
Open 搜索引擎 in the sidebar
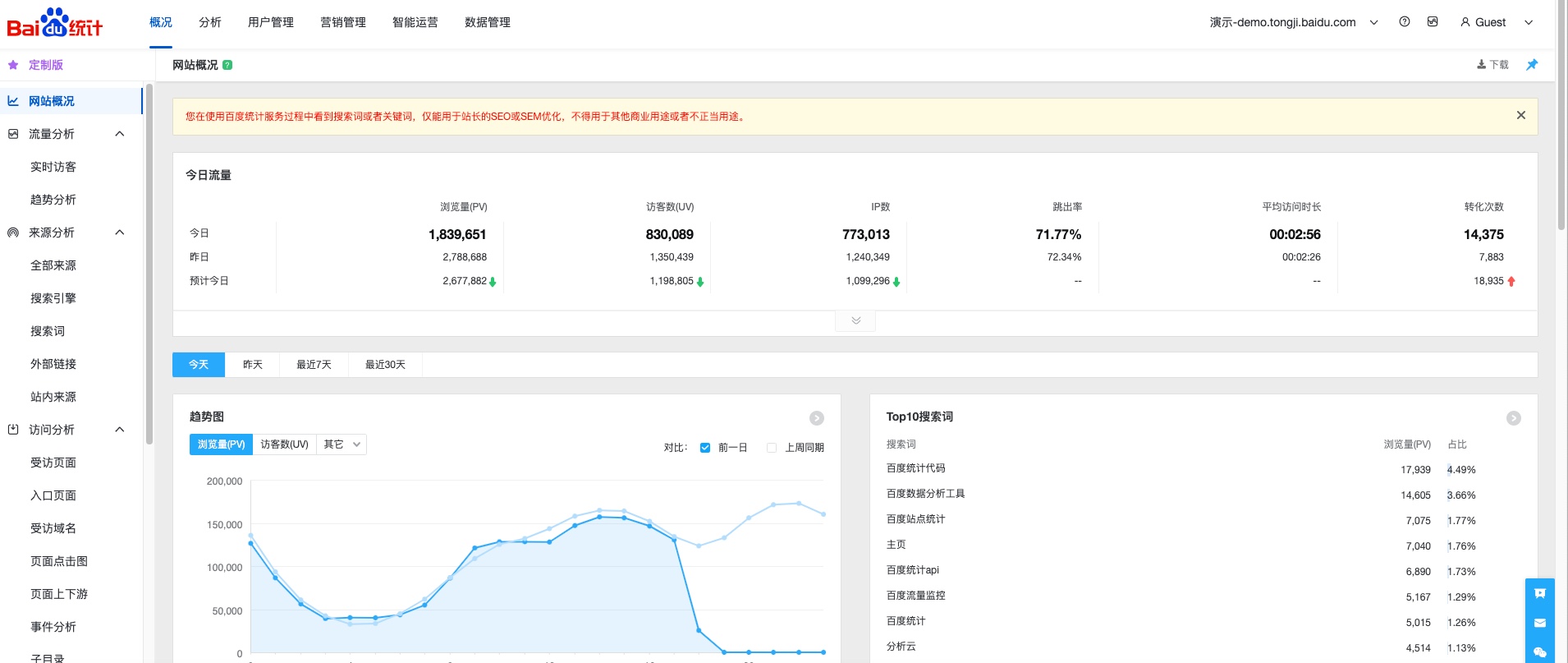[53, 298]
